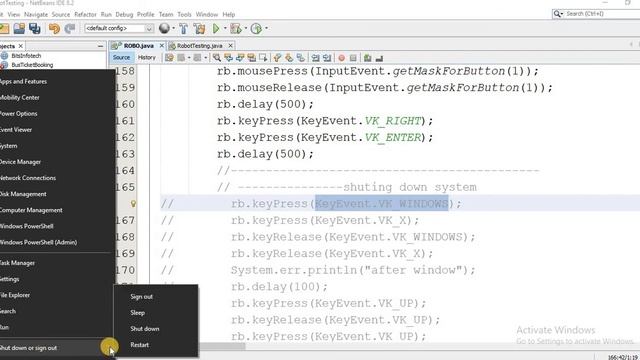Select the BitsInfotech project node
This screenshot has width=640, height=360.
pyautogui.click(x=26, y=56)
